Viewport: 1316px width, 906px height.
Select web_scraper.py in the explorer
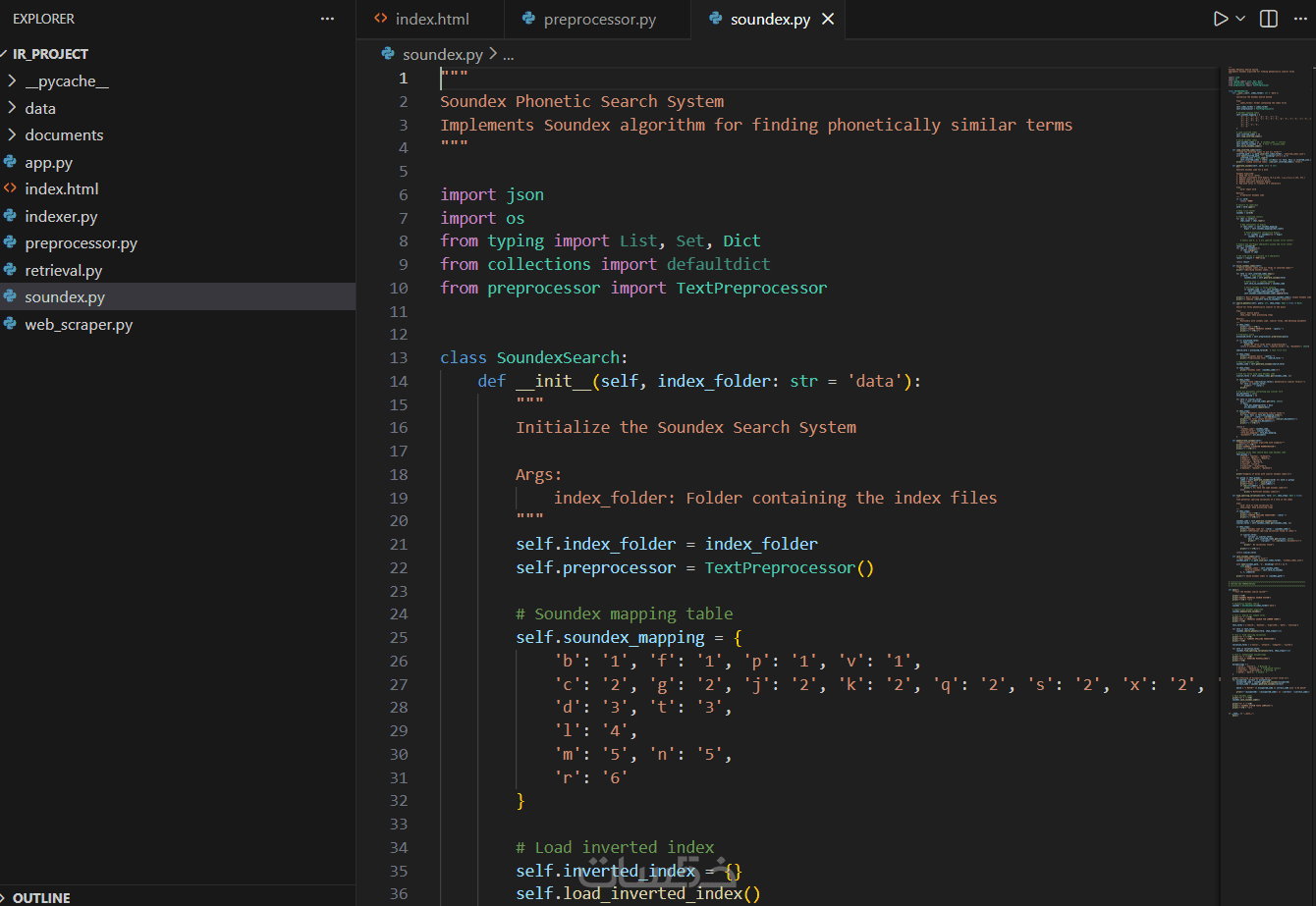pyautogui.click(x=79, y=324)
